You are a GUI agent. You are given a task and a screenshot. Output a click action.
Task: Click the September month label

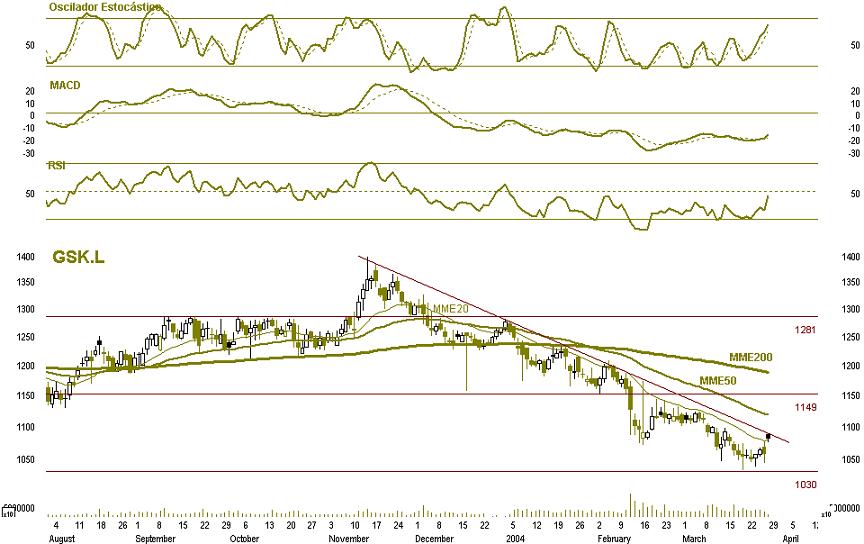(x=155, y=538)
